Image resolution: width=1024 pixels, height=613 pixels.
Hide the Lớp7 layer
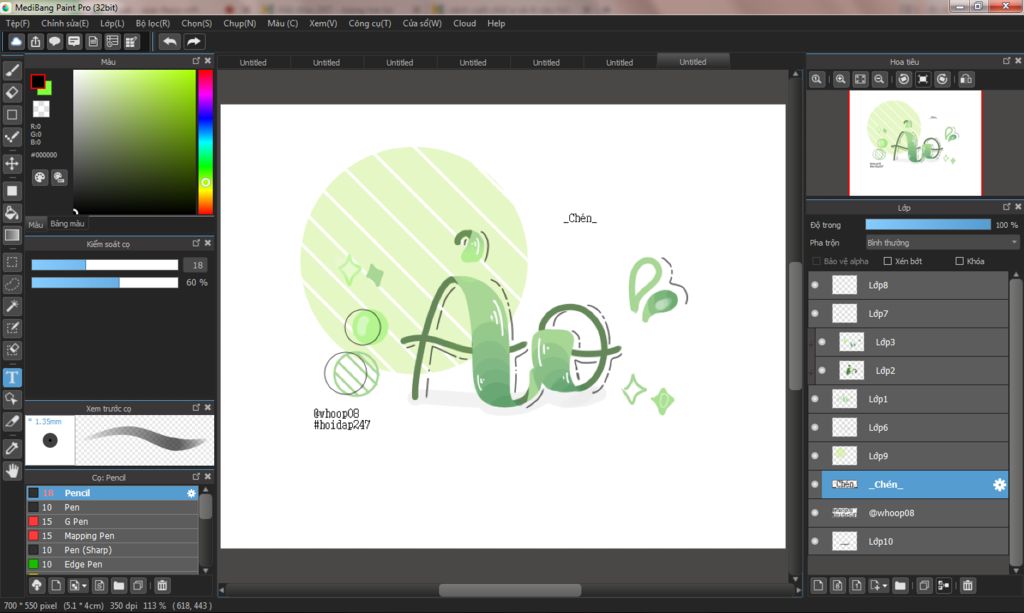(815, 314)
